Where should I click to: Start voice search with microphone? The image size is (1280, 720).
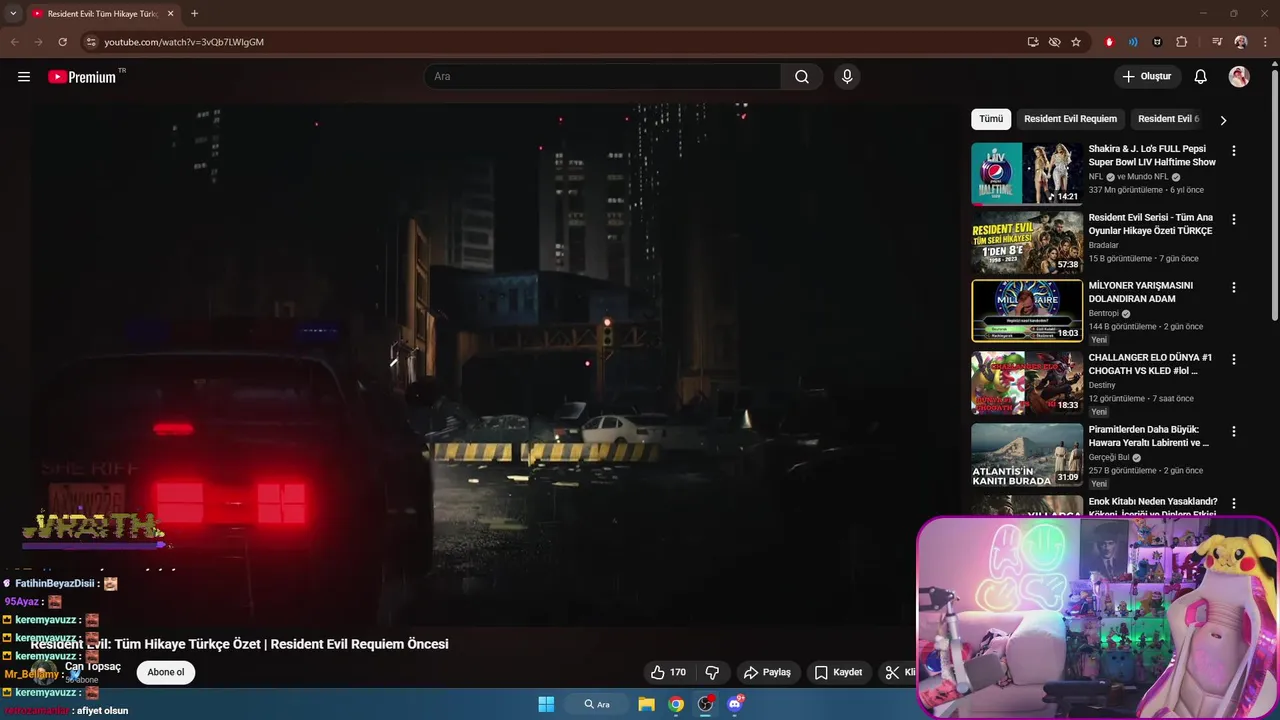point(847,77)
